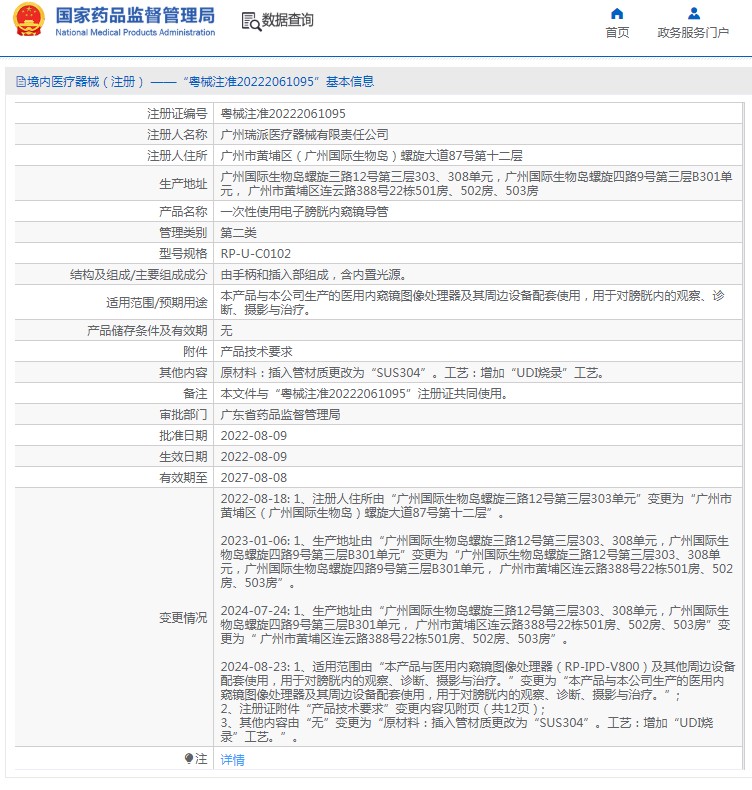Select 无 storage condition value

(x=226, y=331)
